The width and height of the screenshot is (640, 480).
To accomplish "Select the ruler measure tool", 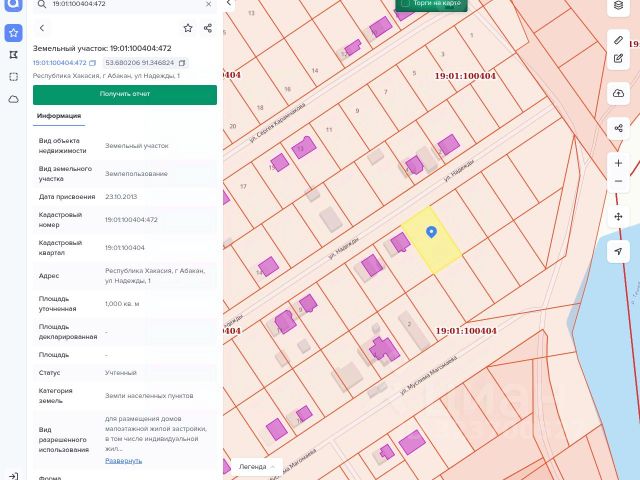I will [618, 40].
